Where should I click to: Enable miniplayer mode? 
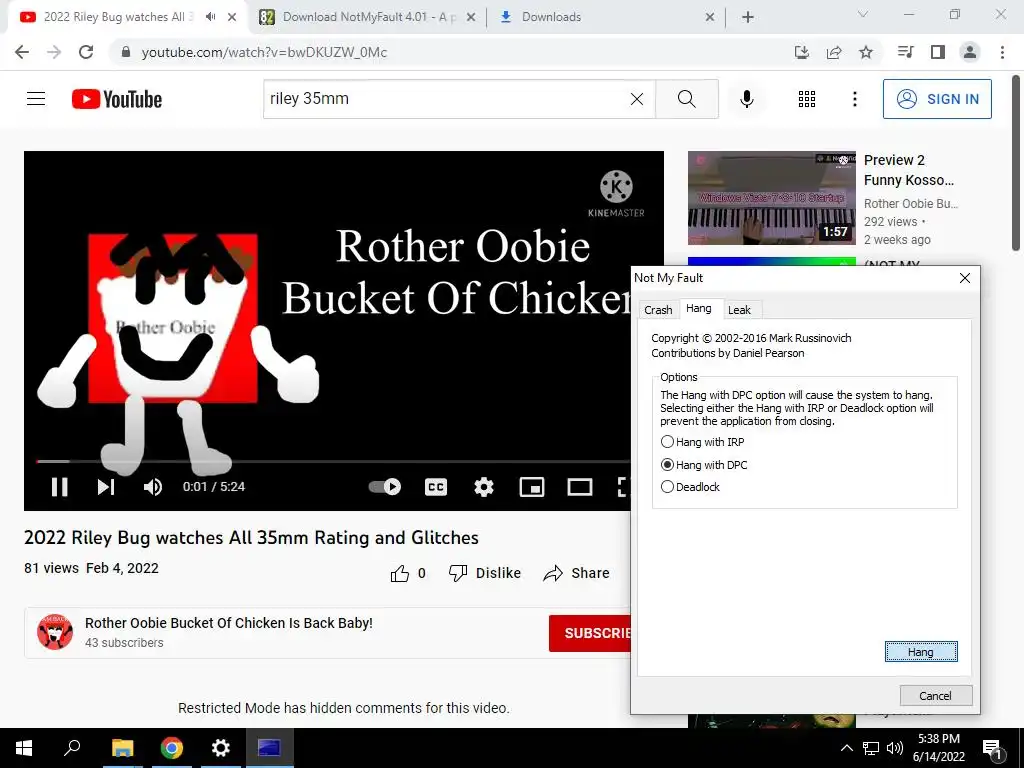[x=532, y=487]
